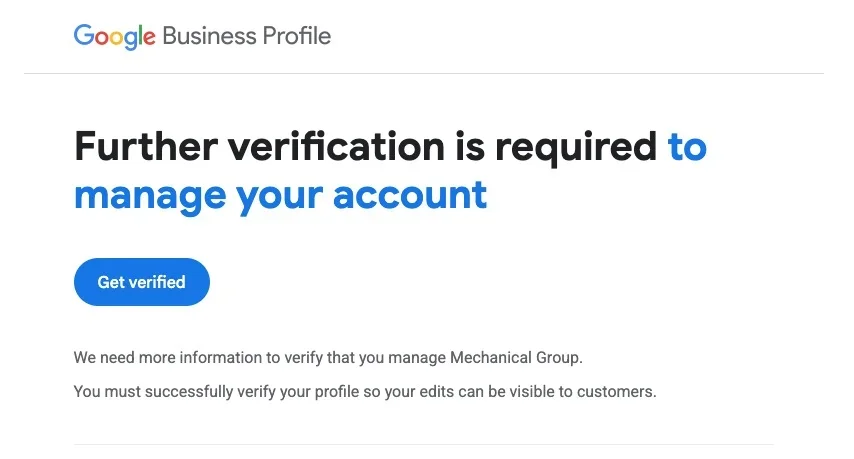The width and height of the screenshot is (854, 459).
Task: Click the word 'Business' in the header
Action: [x=209, y=36]
